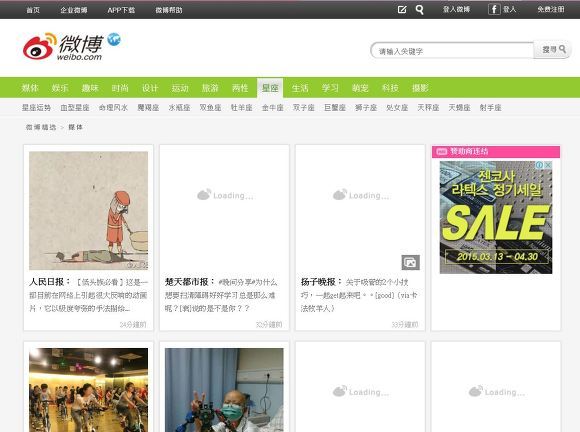Select the 时尚 category tab
The image size is (580, 432).
(x=120, y=88)
